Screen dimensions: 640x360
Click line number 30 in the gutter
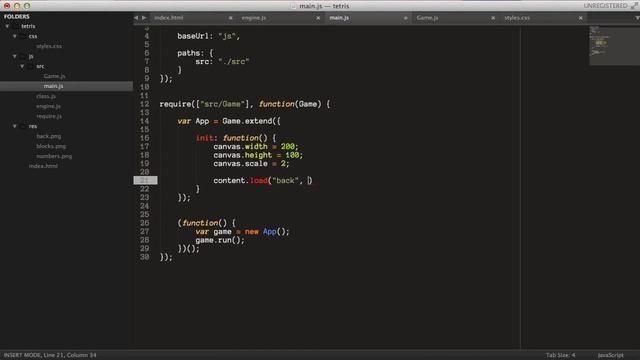click(144, 257)
